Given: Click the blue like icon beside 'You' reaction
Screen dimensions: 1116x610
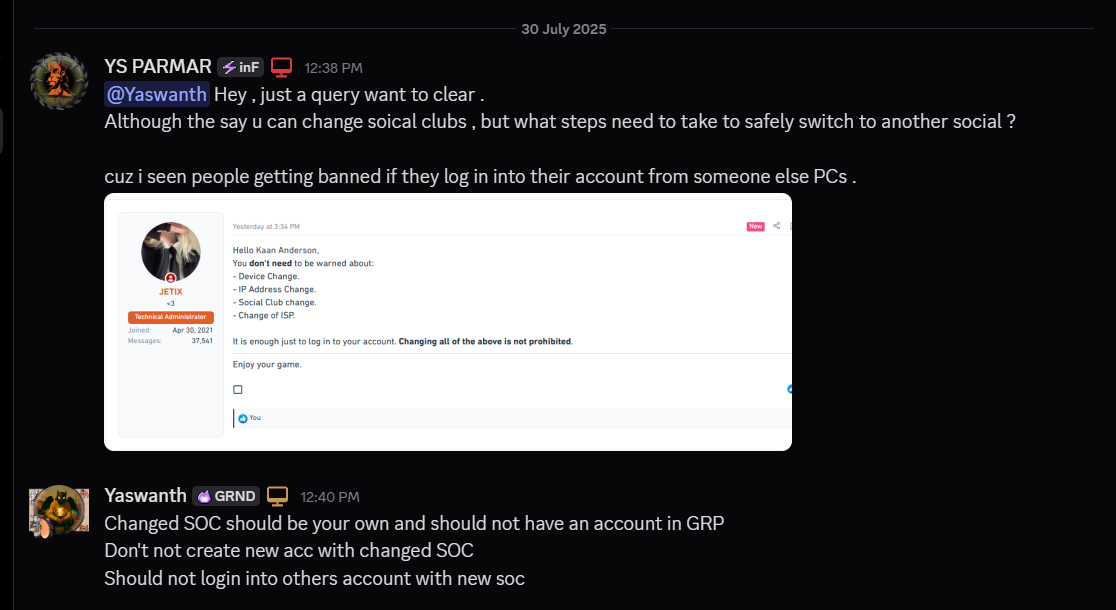Looking at the screenshot, I should tap(241, 418).
